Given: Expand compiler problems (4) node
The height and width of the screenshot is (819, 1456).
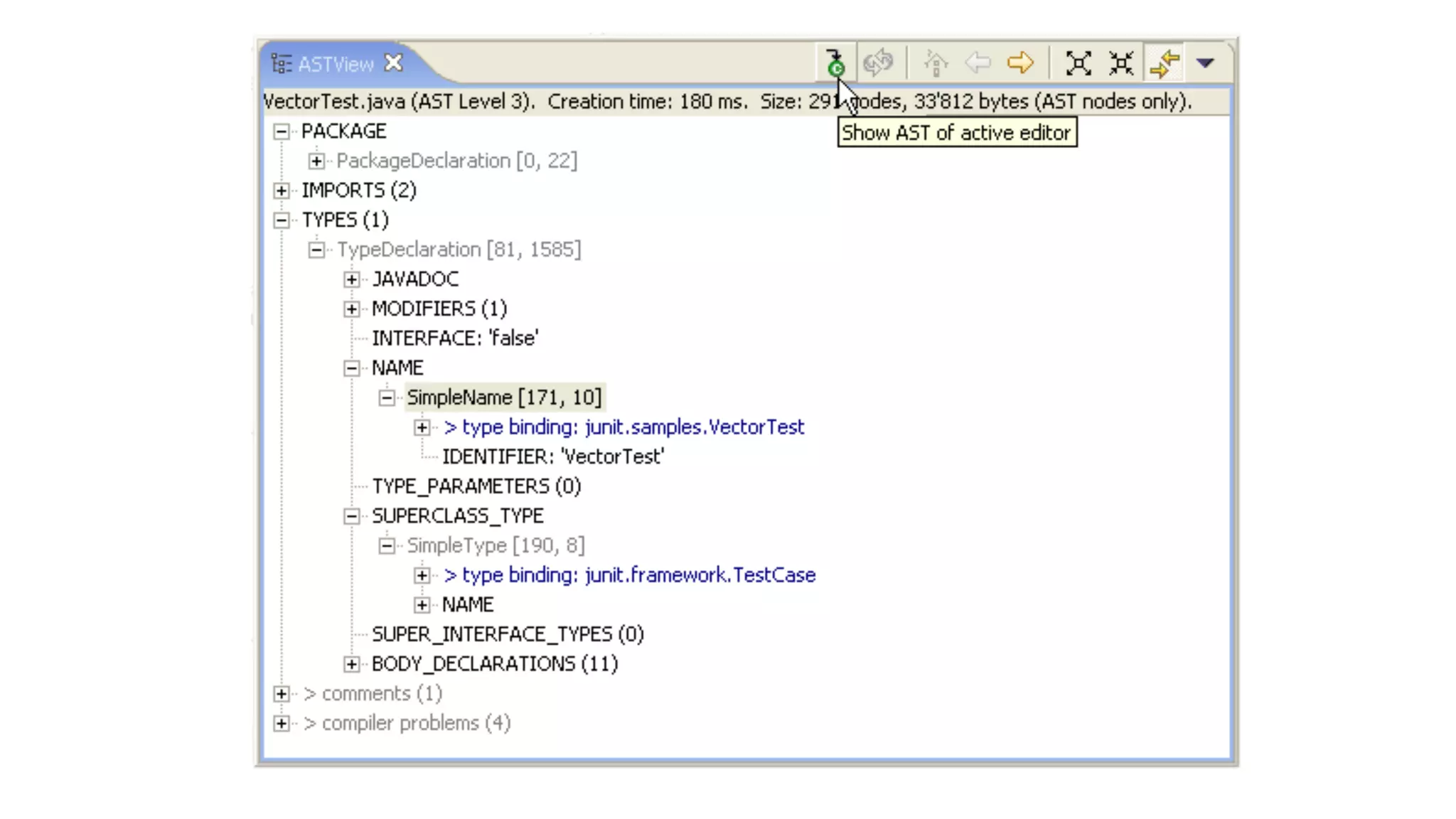Looking at the screenshot, I should [x=282, y=724].
